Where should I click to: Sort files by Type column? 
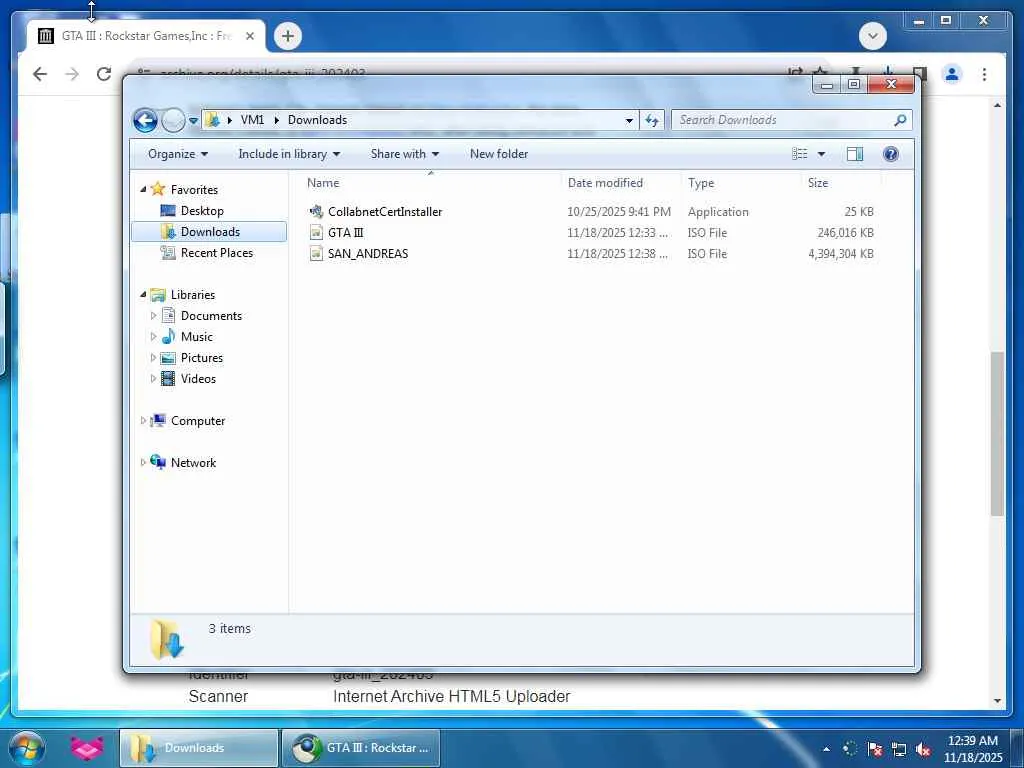[741, 183]
